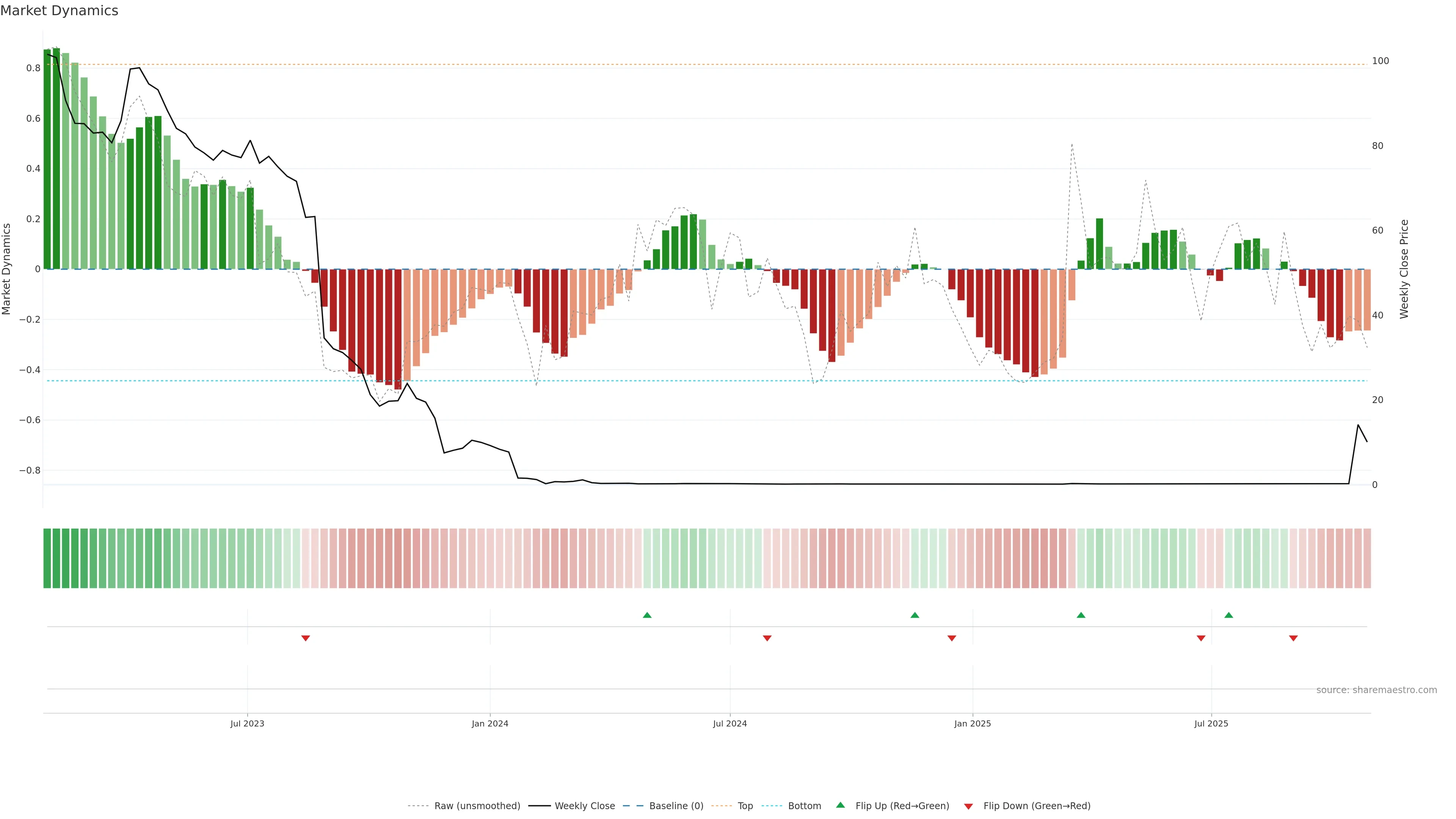Click the red Flip Down triangle icon in legend
The width and height of the screenshot is (1456, 819).
point(968,806)
